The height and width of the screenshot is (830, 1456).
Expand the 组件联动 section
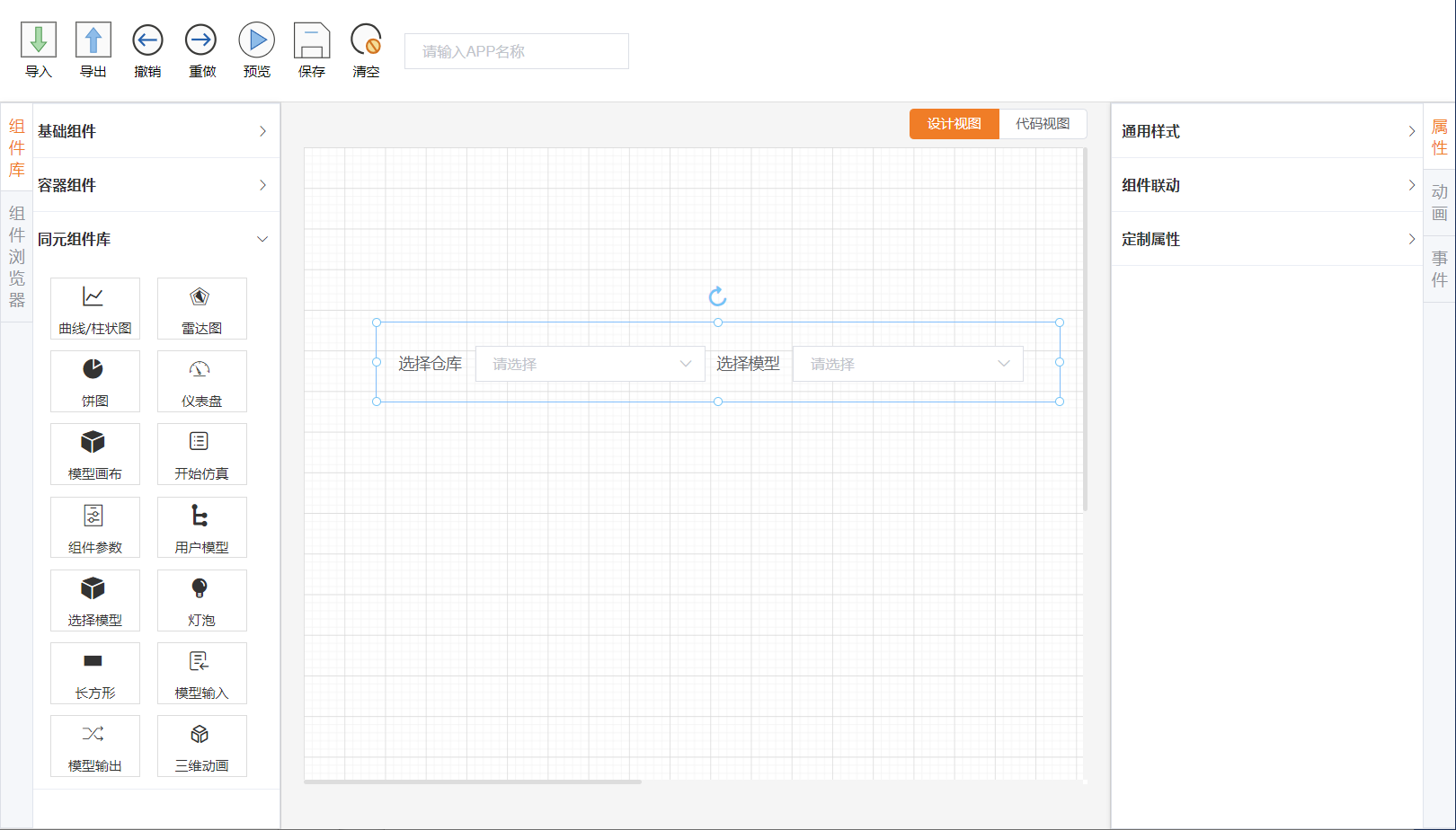point(1267,185)
